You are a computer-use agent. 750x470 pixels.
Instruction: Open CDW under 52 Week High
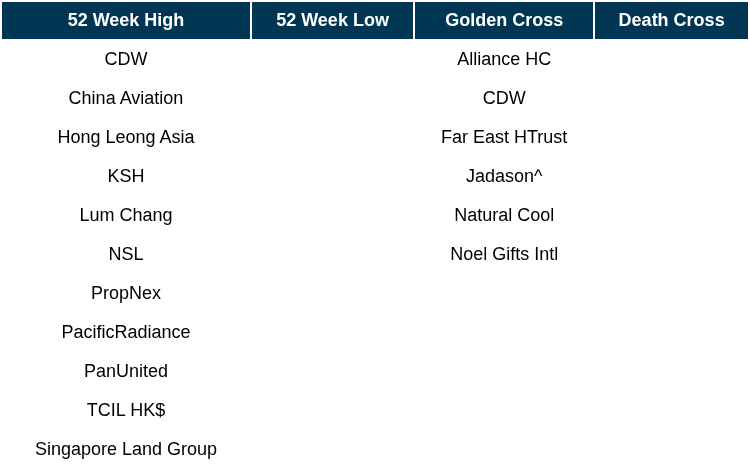tap(126, 59)
